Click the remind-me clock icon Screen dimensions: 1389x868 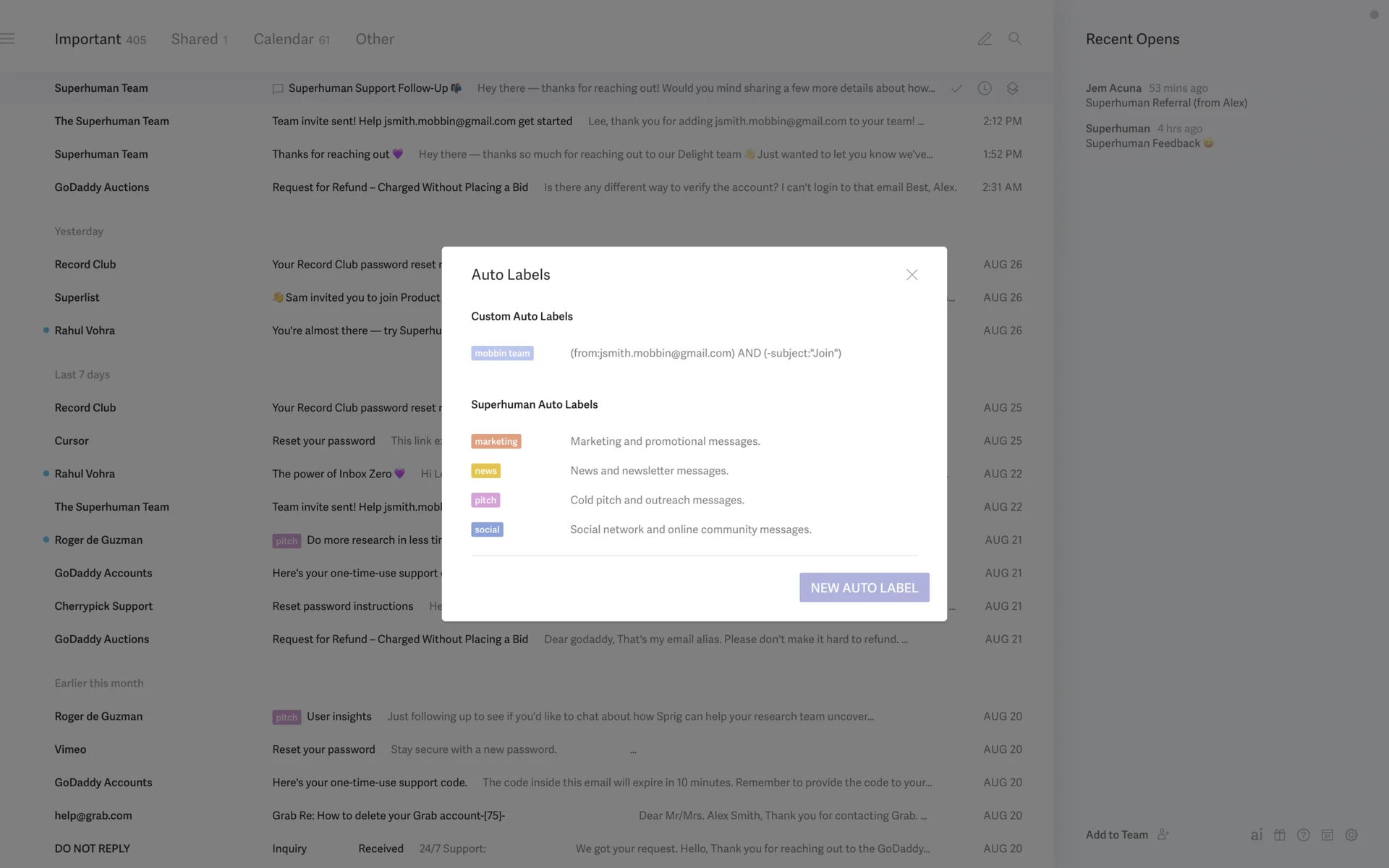click(x=985, y=88)
